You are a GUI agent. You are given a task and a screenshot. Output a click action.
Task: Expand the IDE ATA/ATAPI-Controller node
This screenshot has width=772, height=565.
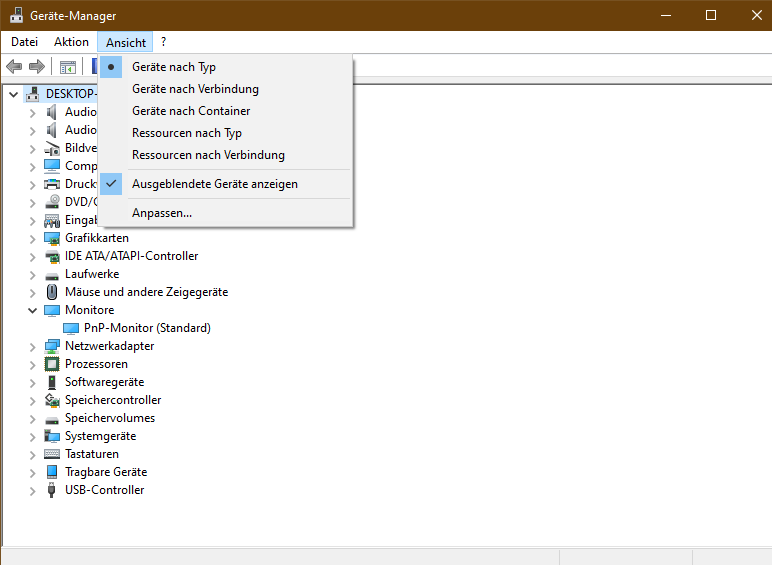pos(32,257)
